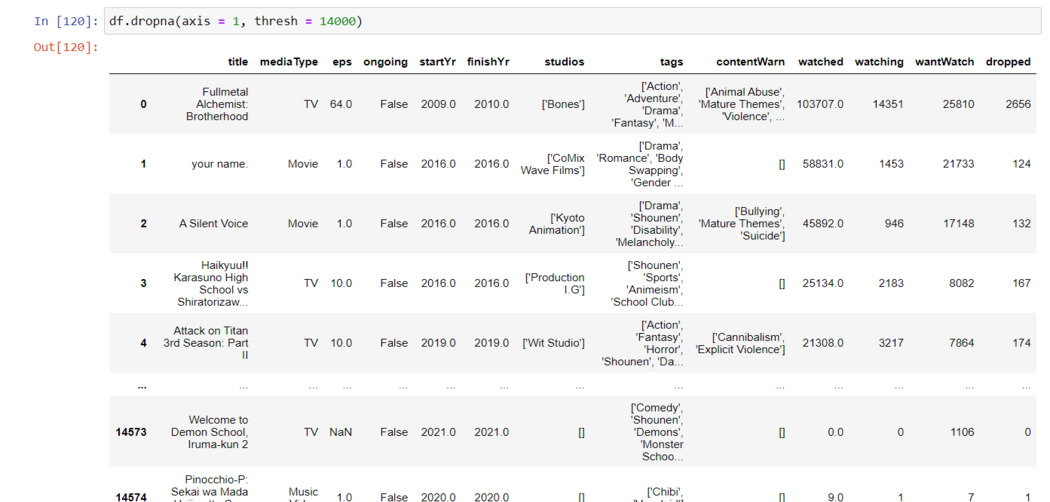Click the eps column header
This screenshot has width=1050, height=502.
tap(342, 62)
